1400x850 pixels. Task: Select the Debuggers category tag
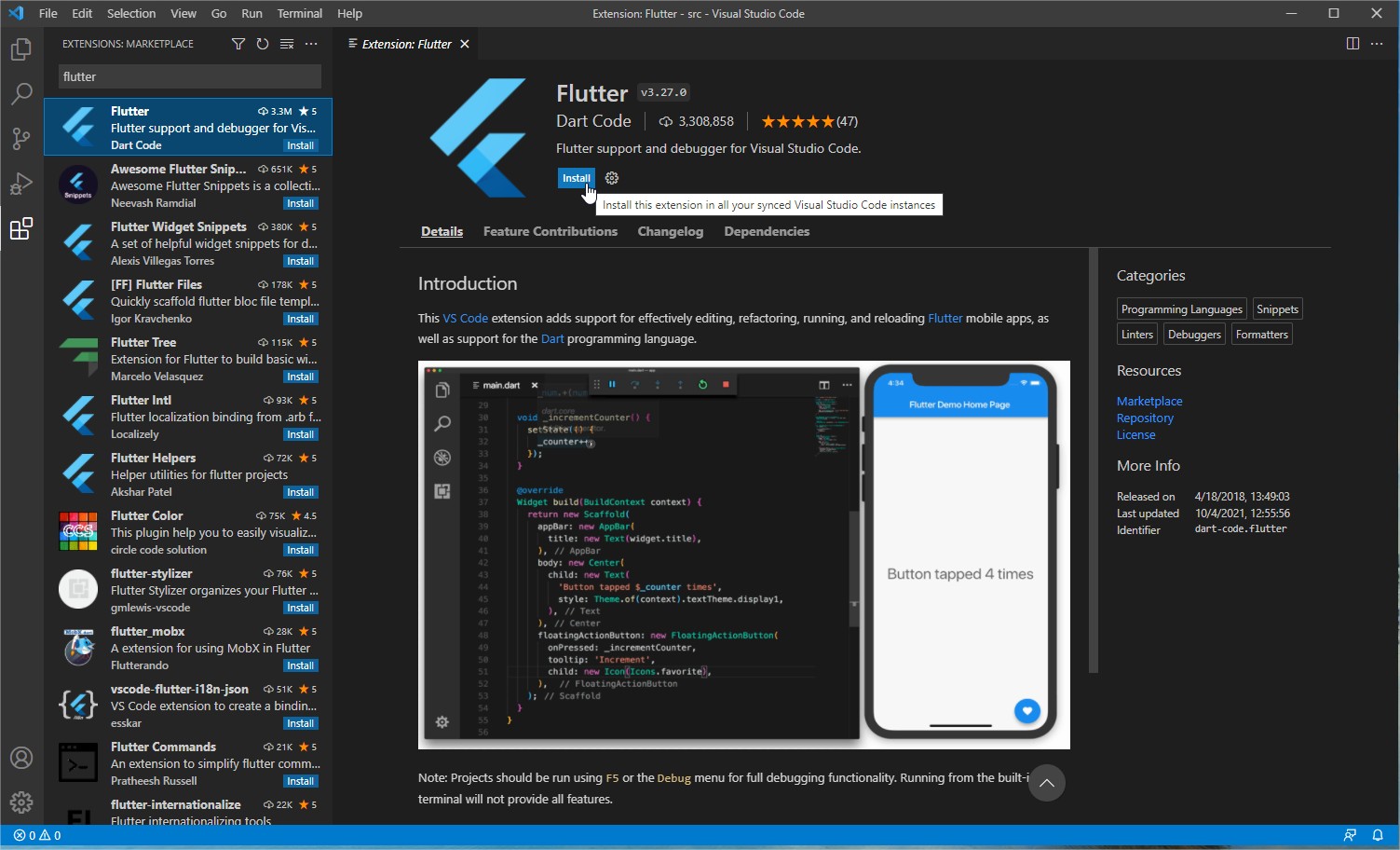coord(1194,335)
